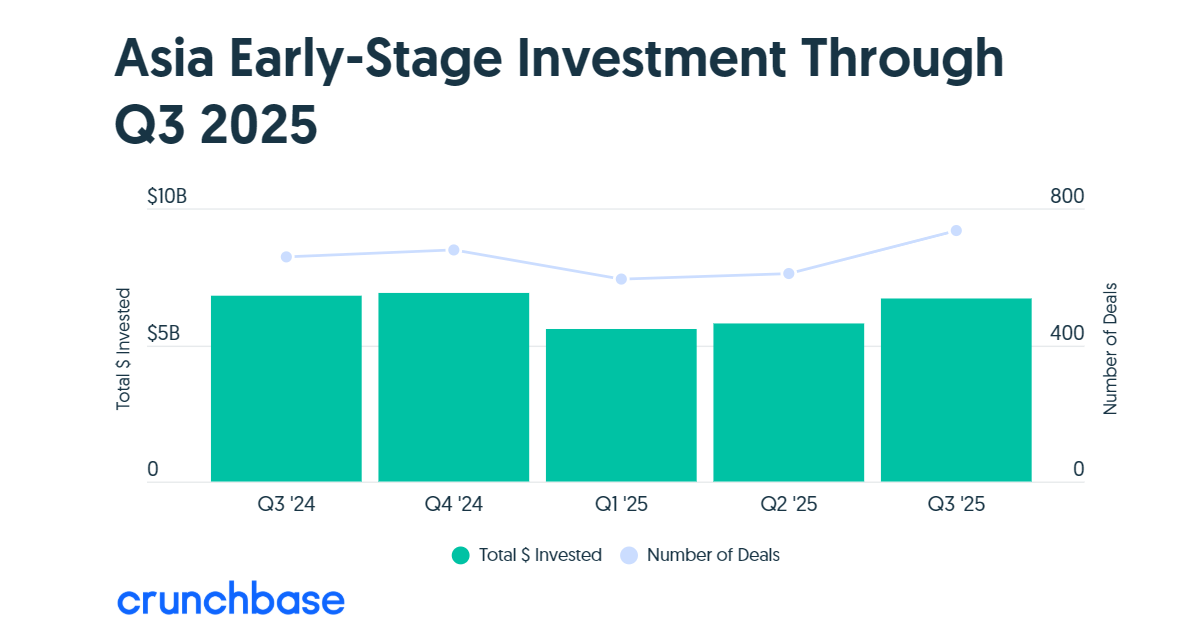Image resolution: width=1179 pixels, height=644 pixels.
Task: Click the Q3 '25 green bar
Action: pos(956,390)
